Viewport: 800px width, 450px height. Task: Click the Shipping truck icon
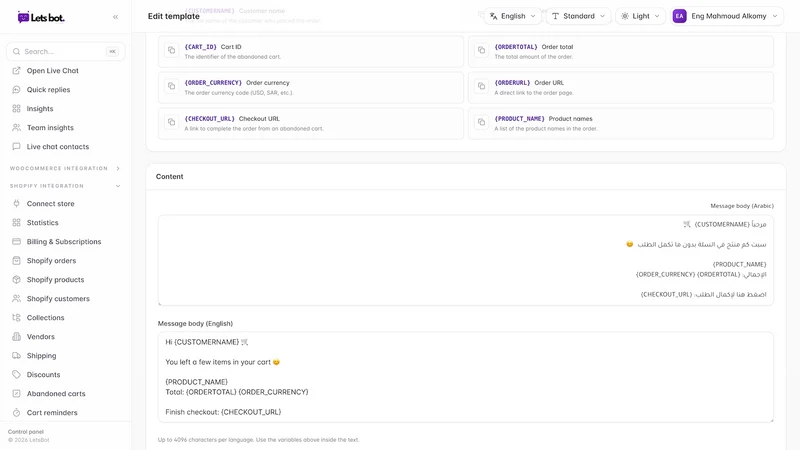point(16,356)
